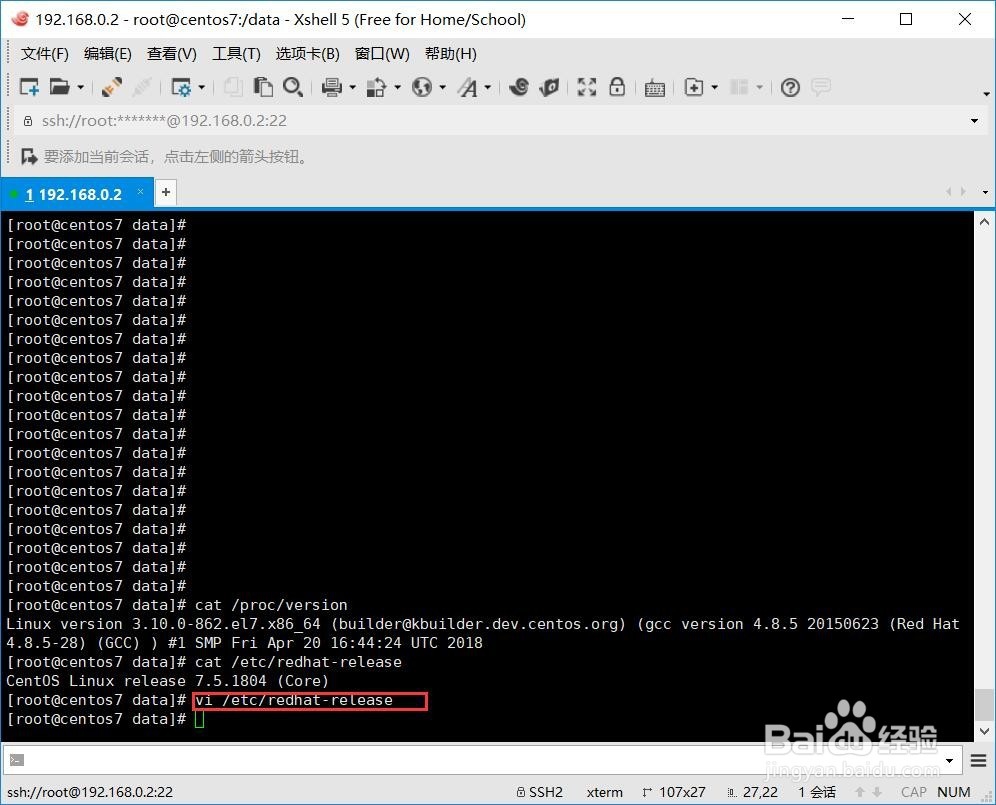Click the Reconnect toolbar icon
The width and height of the screenshot is (996, 805).
[141, 87]
